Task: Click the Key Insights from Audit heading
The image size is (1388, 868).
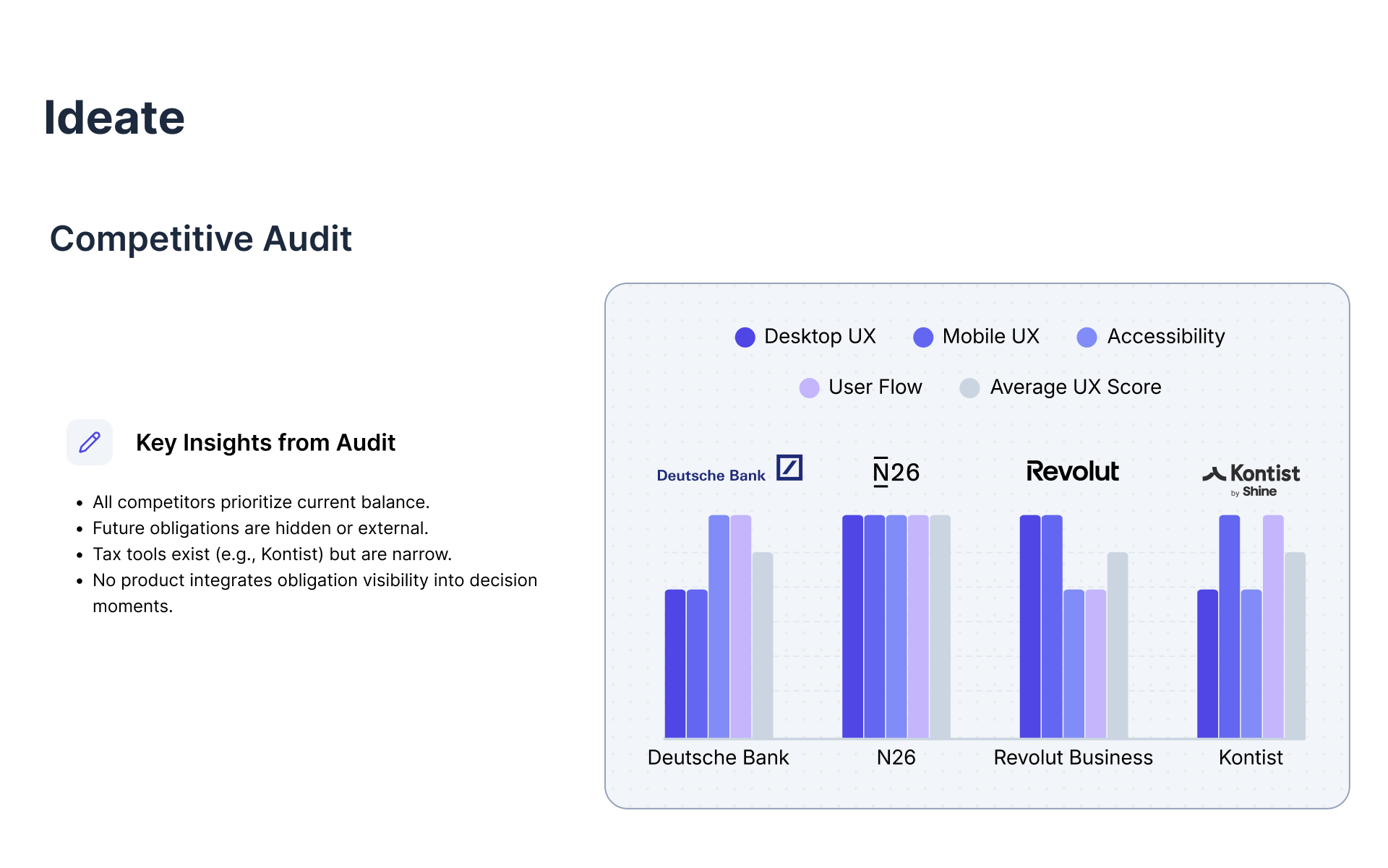Action: point(265,442)
